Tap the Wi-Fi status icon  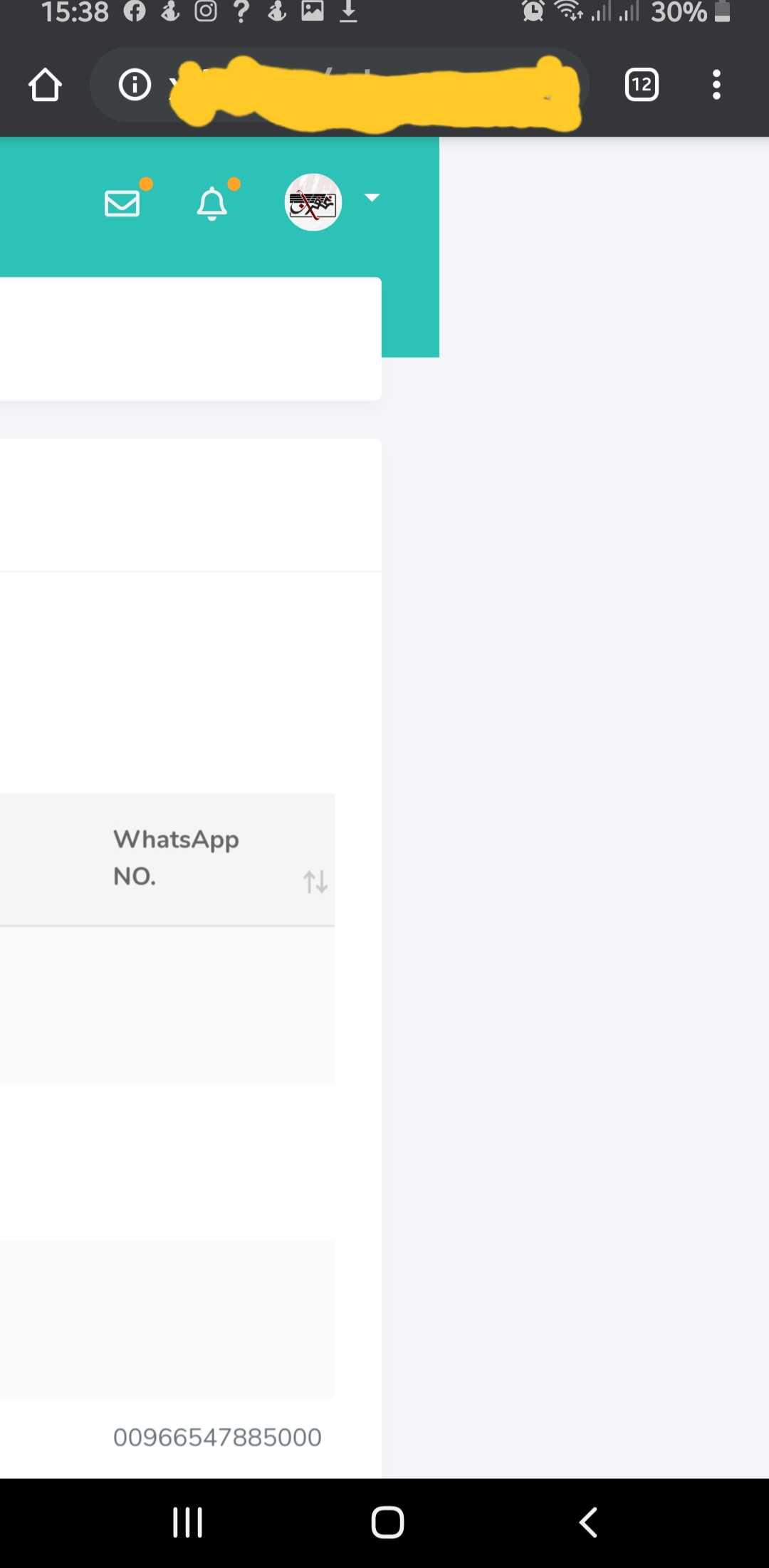click(566, 11)
